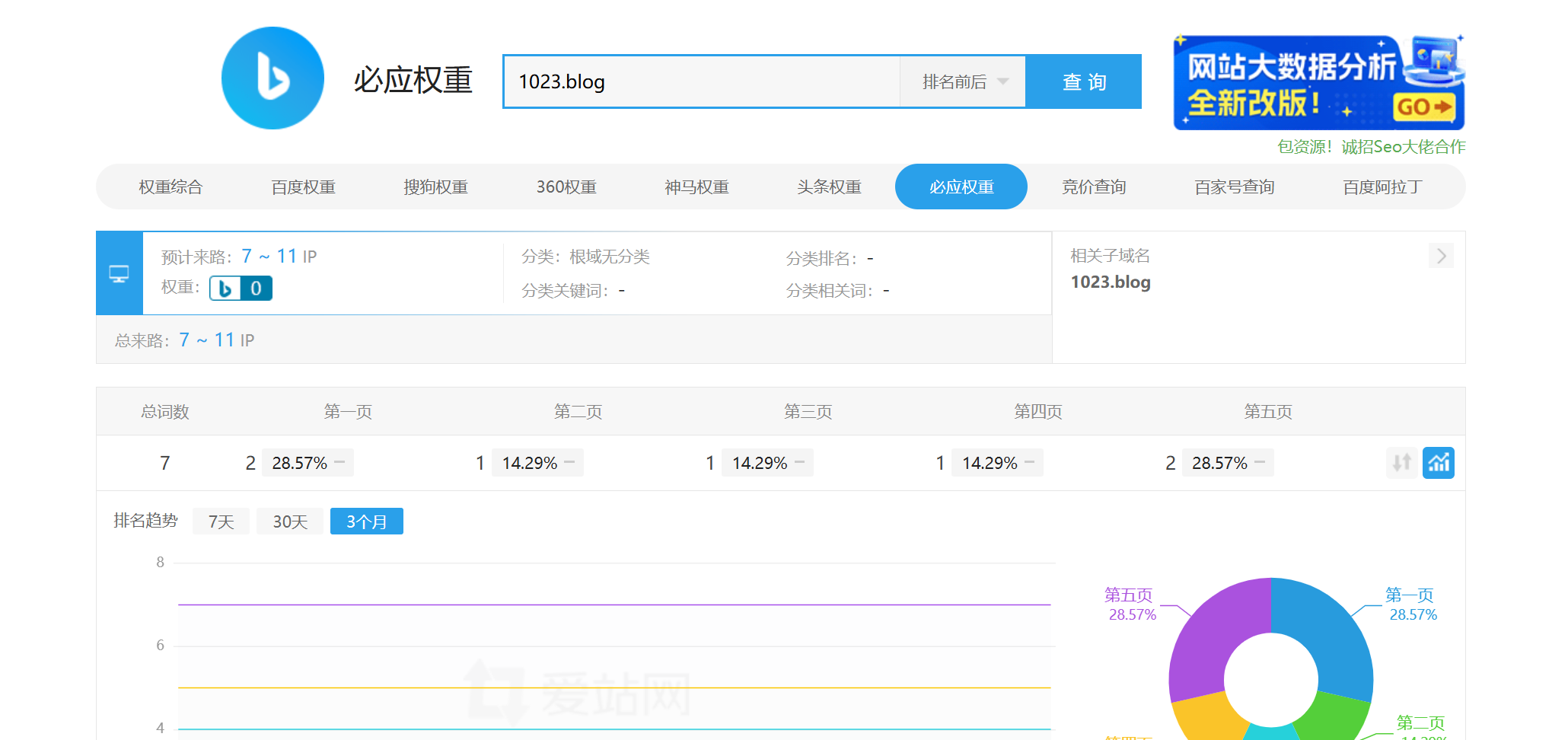The image size is (1568, 740).
Task: Select the 3个月 trend range
Action: [x=366, y=522]
